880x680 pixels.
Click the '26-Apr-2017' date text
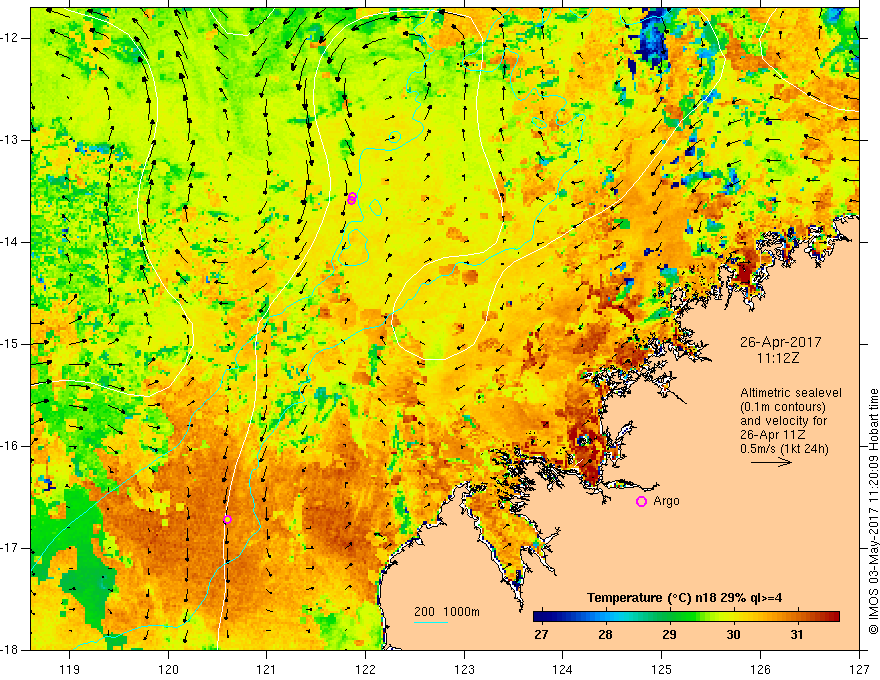click(x=780, y=342)
